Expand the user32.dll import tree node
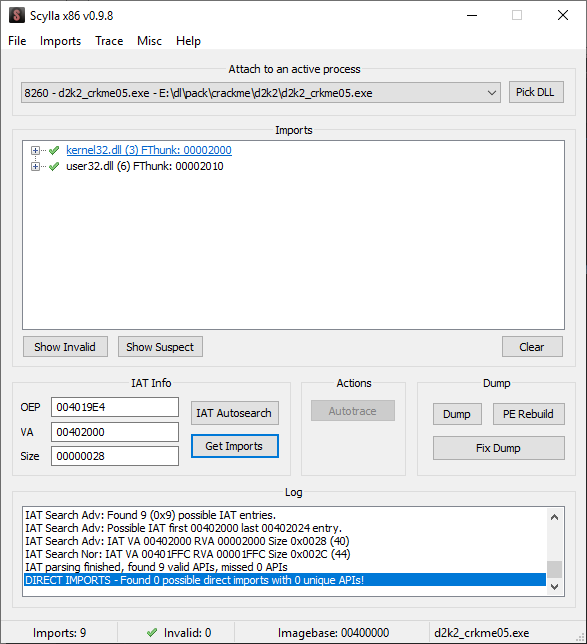Image resolution: width=587 pixels, height=644 pixels. click(35, 166)
